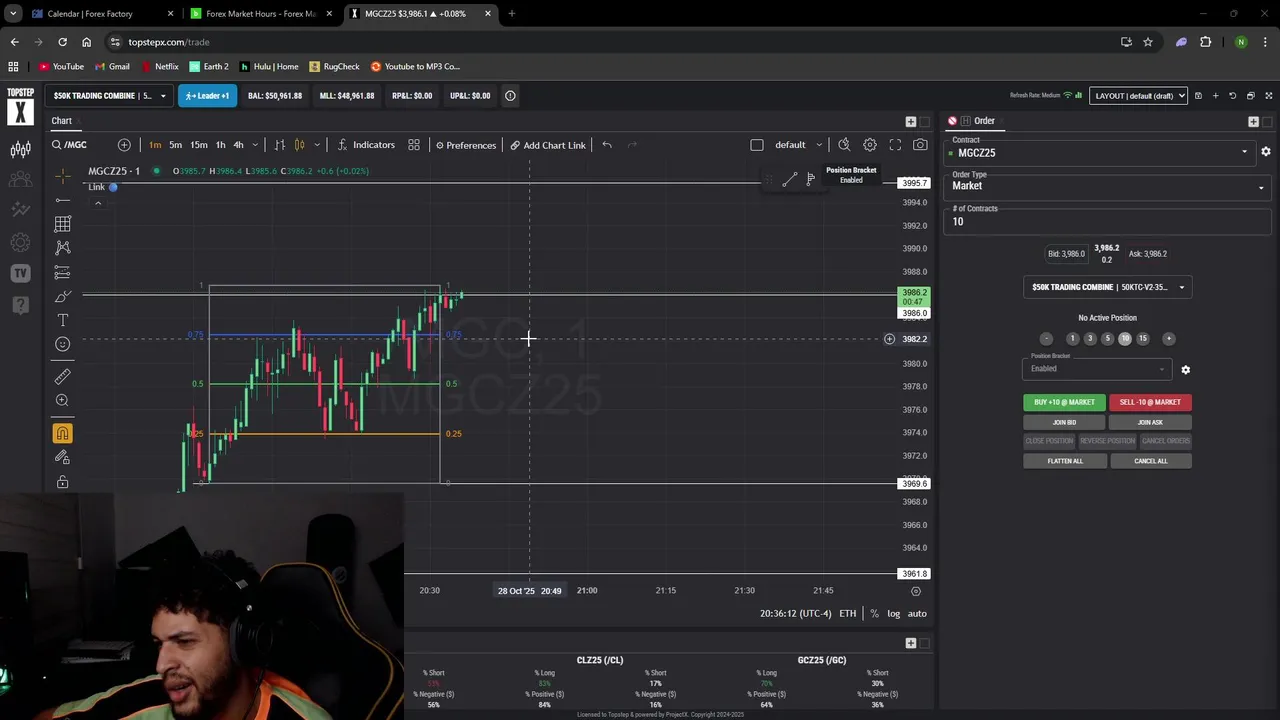This screenshot has width=1280, height=720.
Task: Open the indicator templates grid icon
Action: tap(414, 145)
